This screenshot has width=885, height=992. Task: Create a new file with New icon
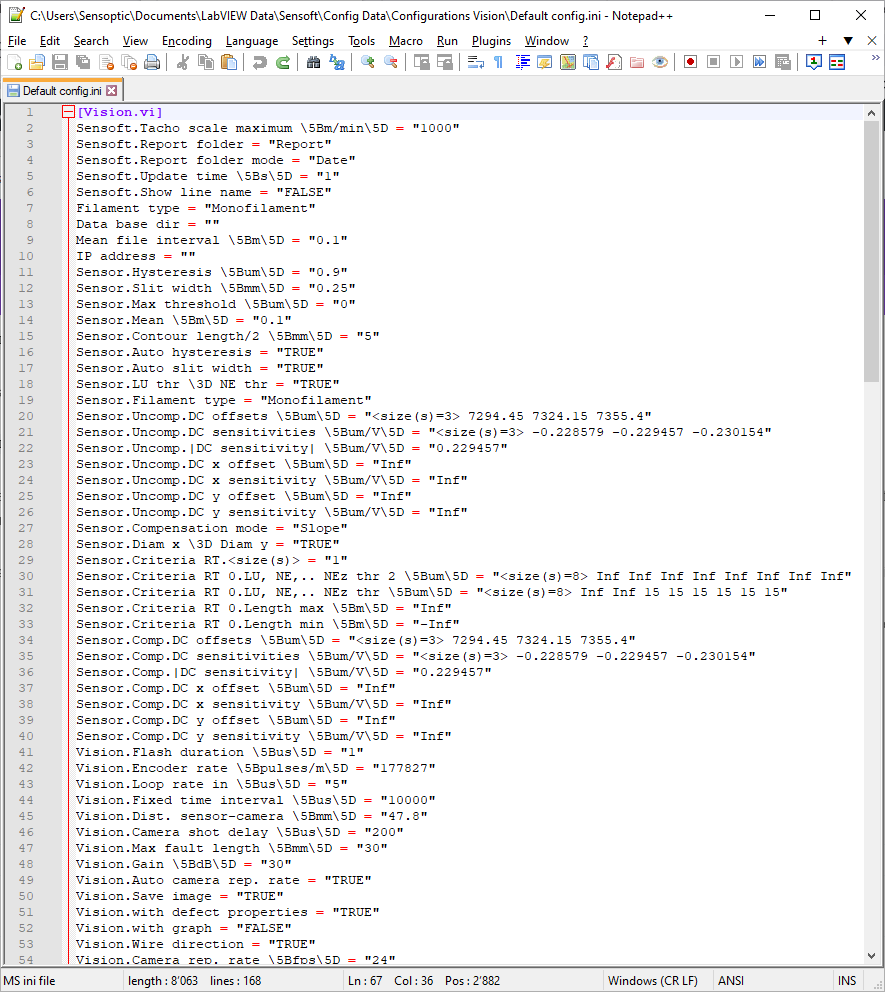(15, 62)
